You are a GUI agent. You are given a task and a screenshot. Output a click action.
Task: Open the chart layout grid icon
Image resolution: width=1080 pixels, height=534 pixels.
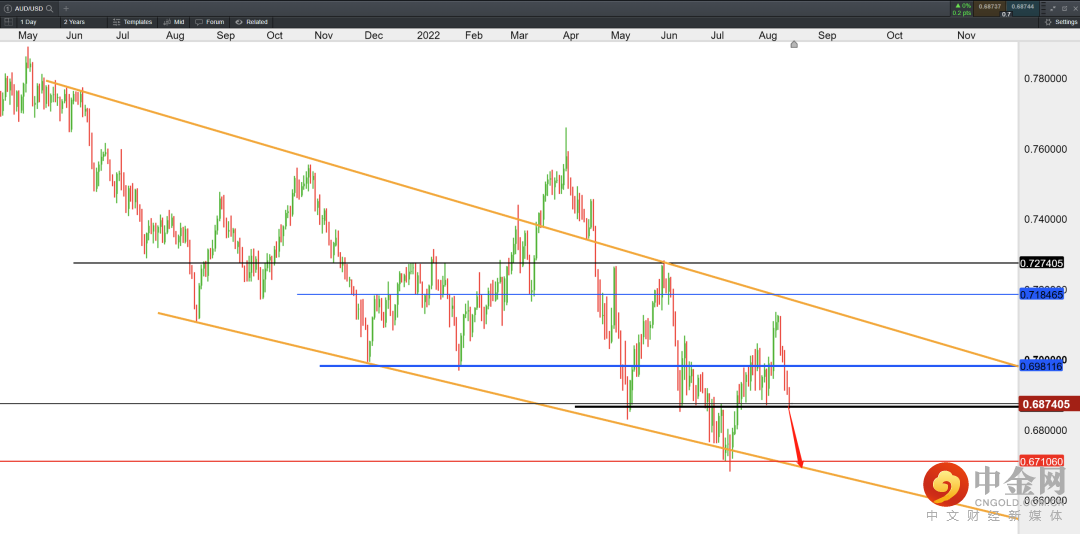(x=8, y=22)
